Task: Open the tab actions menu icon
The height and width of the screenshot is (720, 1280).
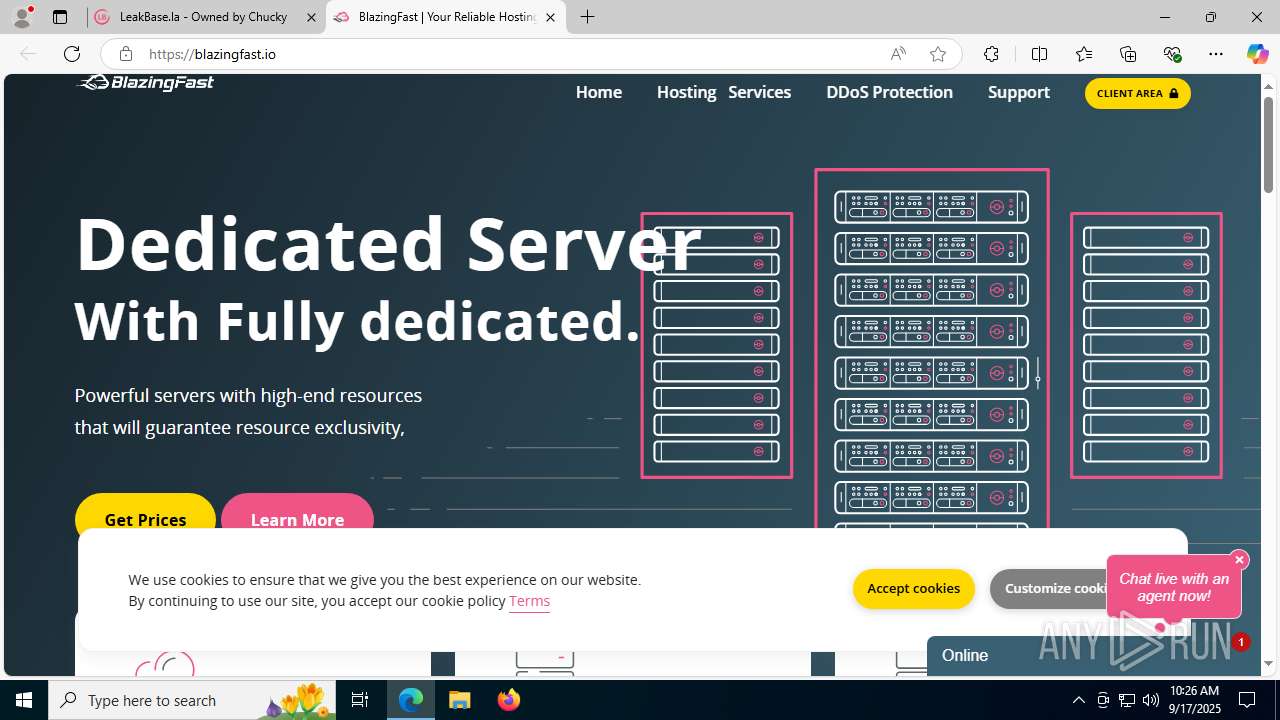Action: (60, 17)
